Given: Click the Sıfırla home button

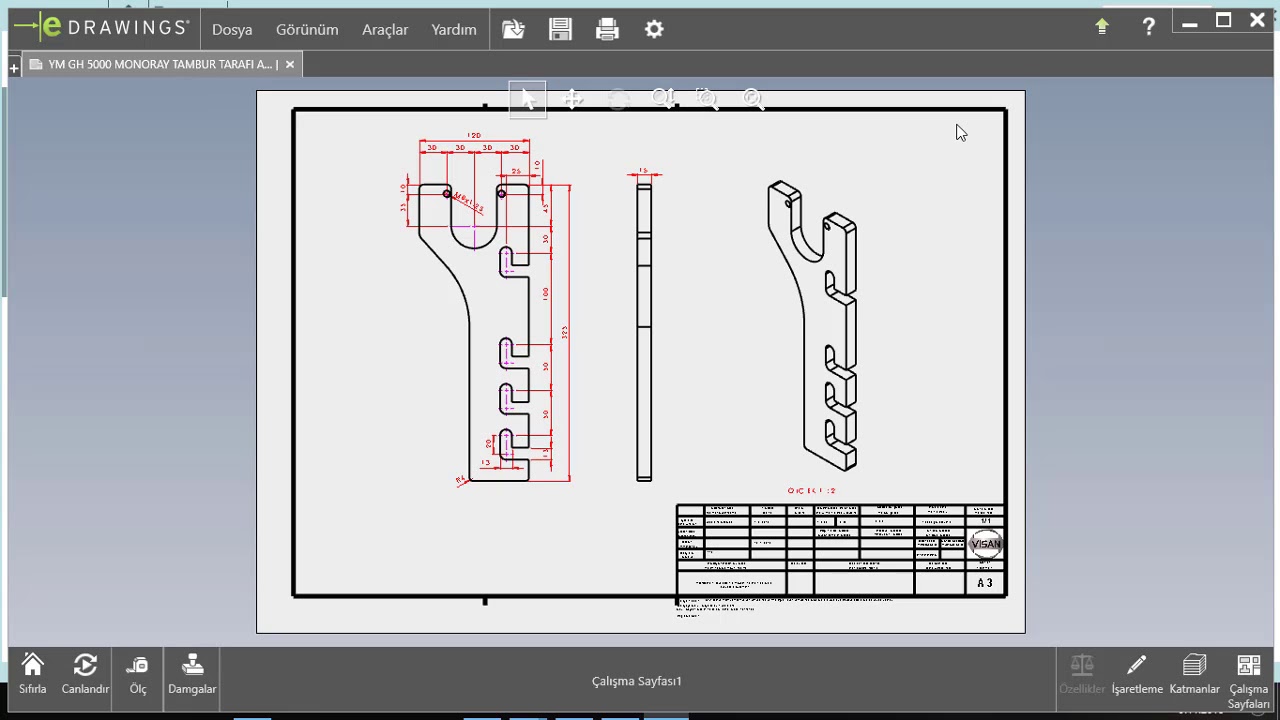Looking at the screenshot, I should pos(33,674).
